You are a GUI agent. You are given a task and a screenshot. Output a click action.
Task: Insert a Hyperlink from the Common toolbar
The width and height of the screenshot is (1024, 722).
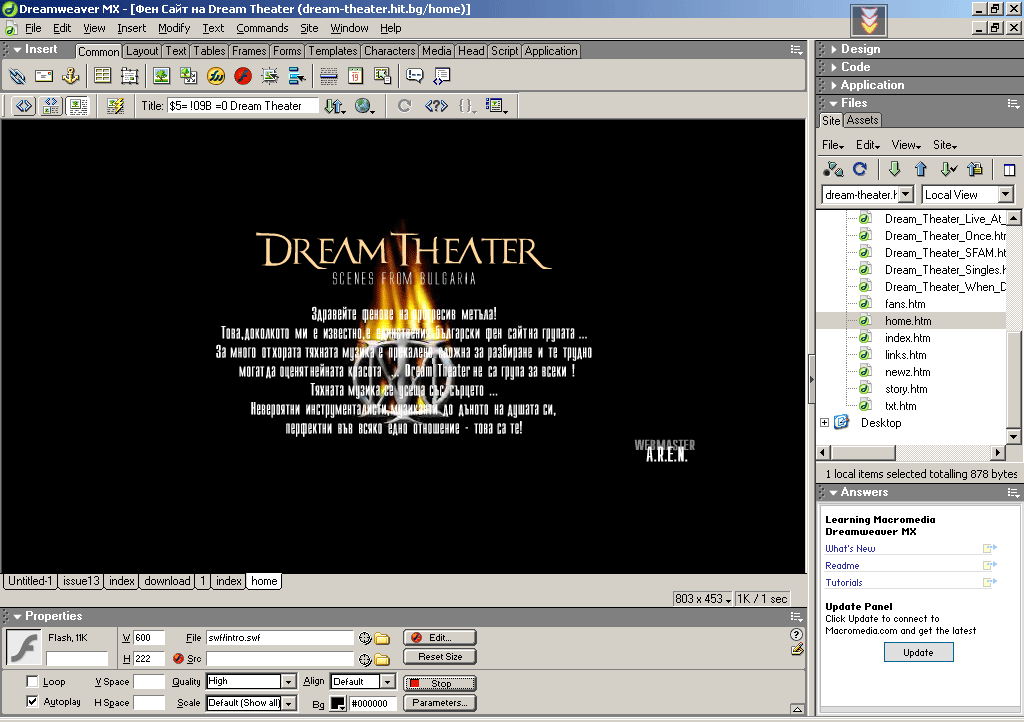pos(18,76)
